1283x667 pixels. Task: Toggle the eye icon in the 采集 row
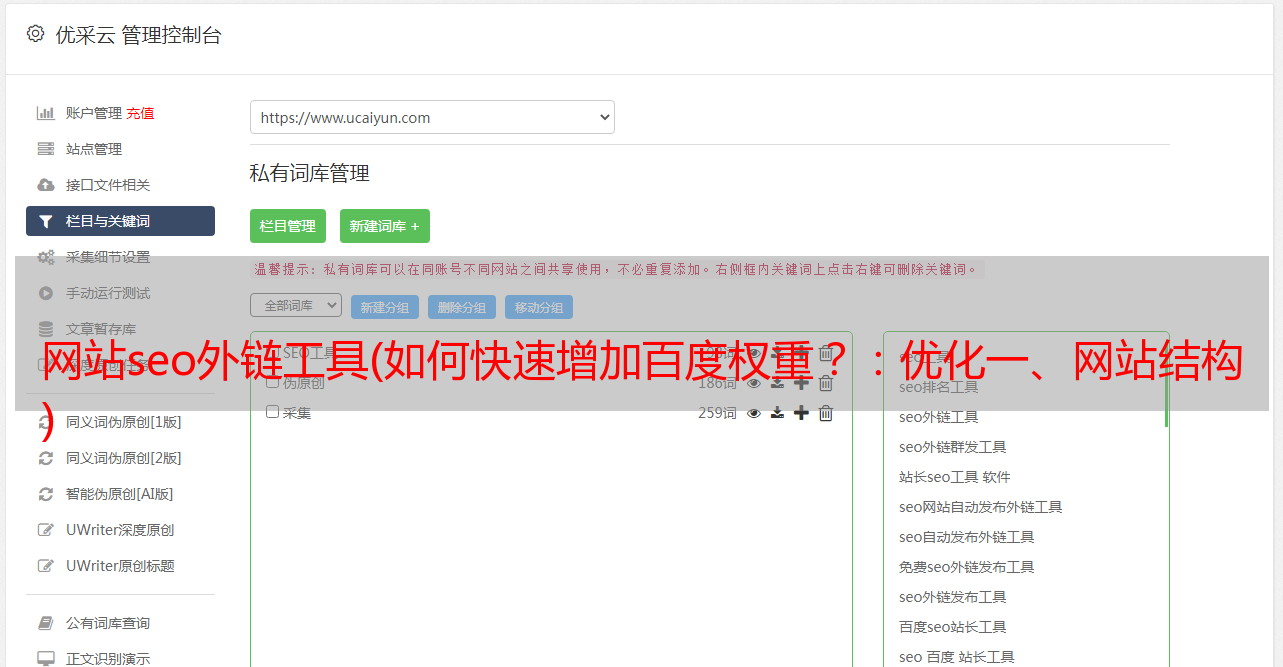(754, 413)
